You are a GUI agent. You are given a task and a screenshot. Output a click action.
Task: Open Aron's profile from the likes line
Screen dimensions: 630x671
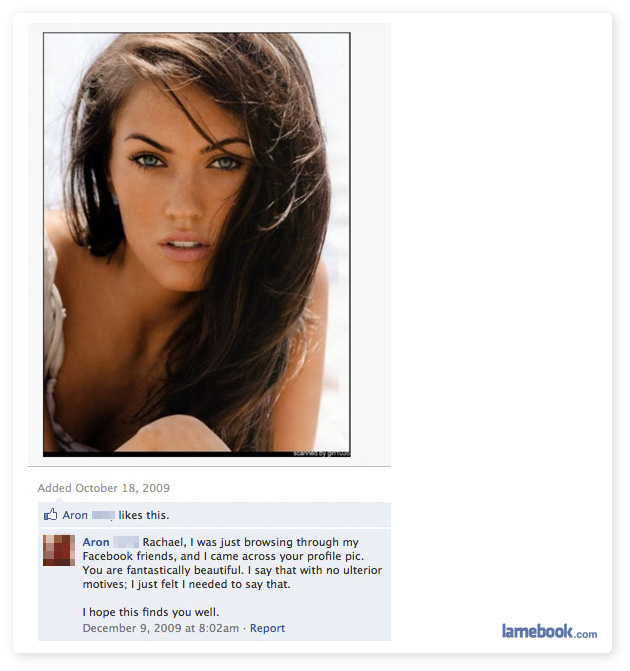click(x=75, y=515)
